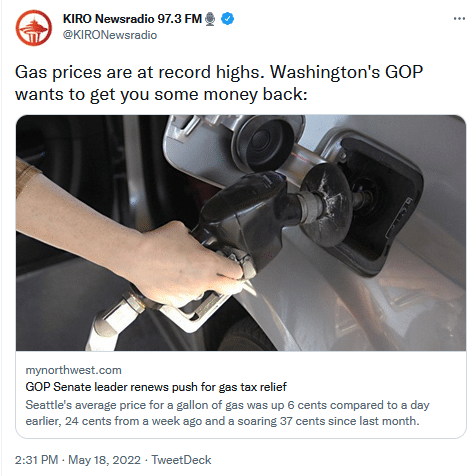Click the Space Needle logo in avatar

pyautogui.click(x=34, y=30)
